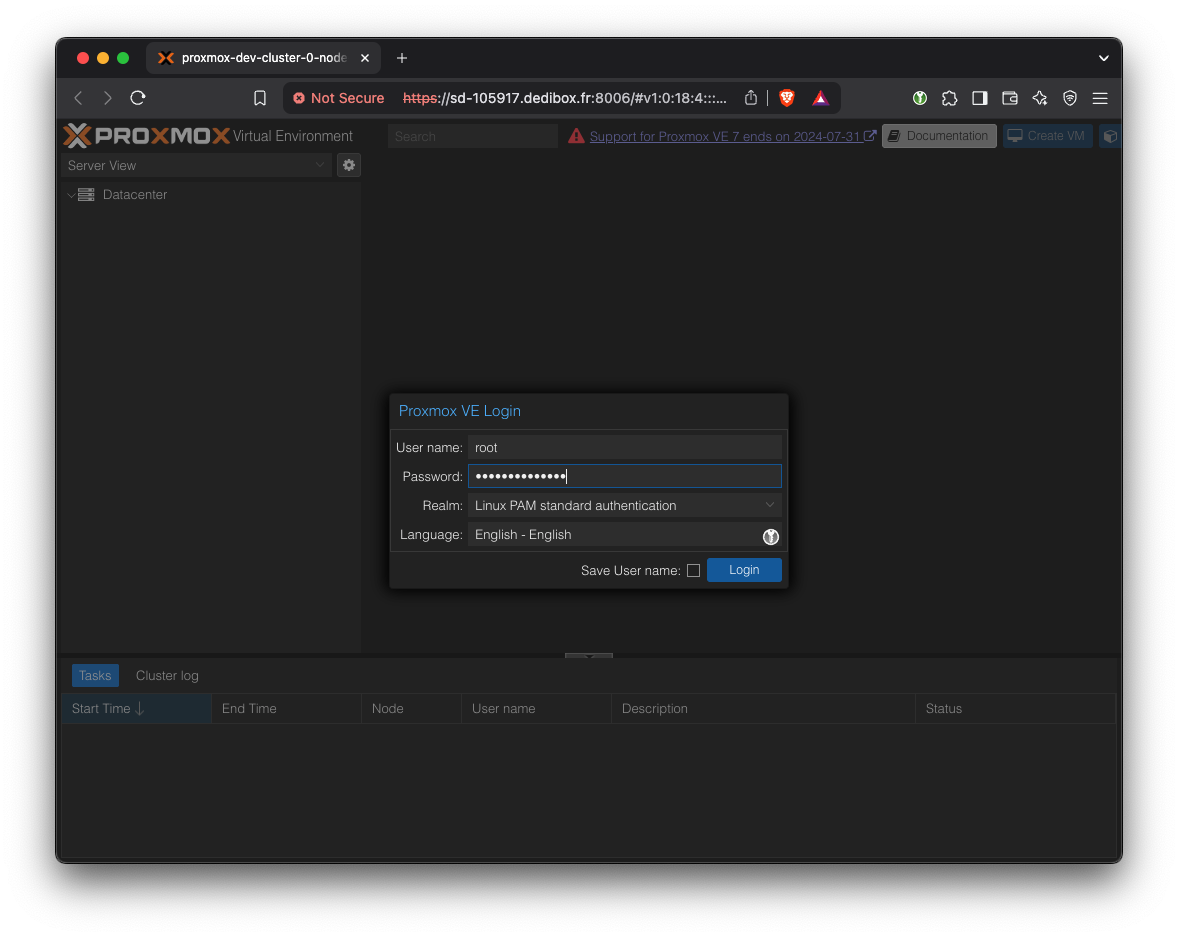Screen dimensions: 1178x937
Task: Click the Server View gear settings icon
Action: [349, 165]
